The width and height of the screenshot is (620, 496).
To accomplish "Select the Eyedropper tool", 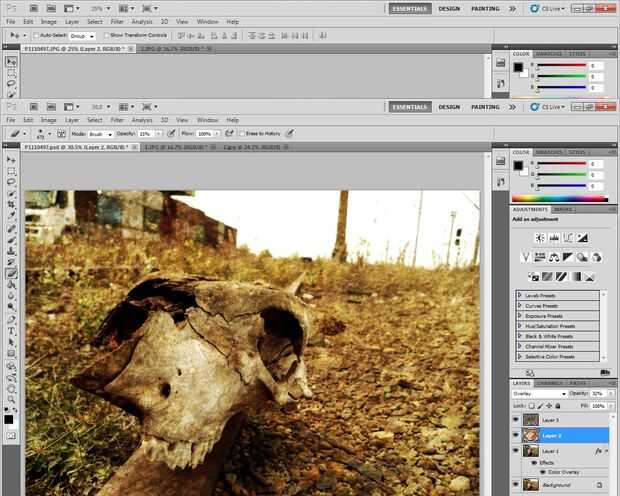I will pos(11,216).
